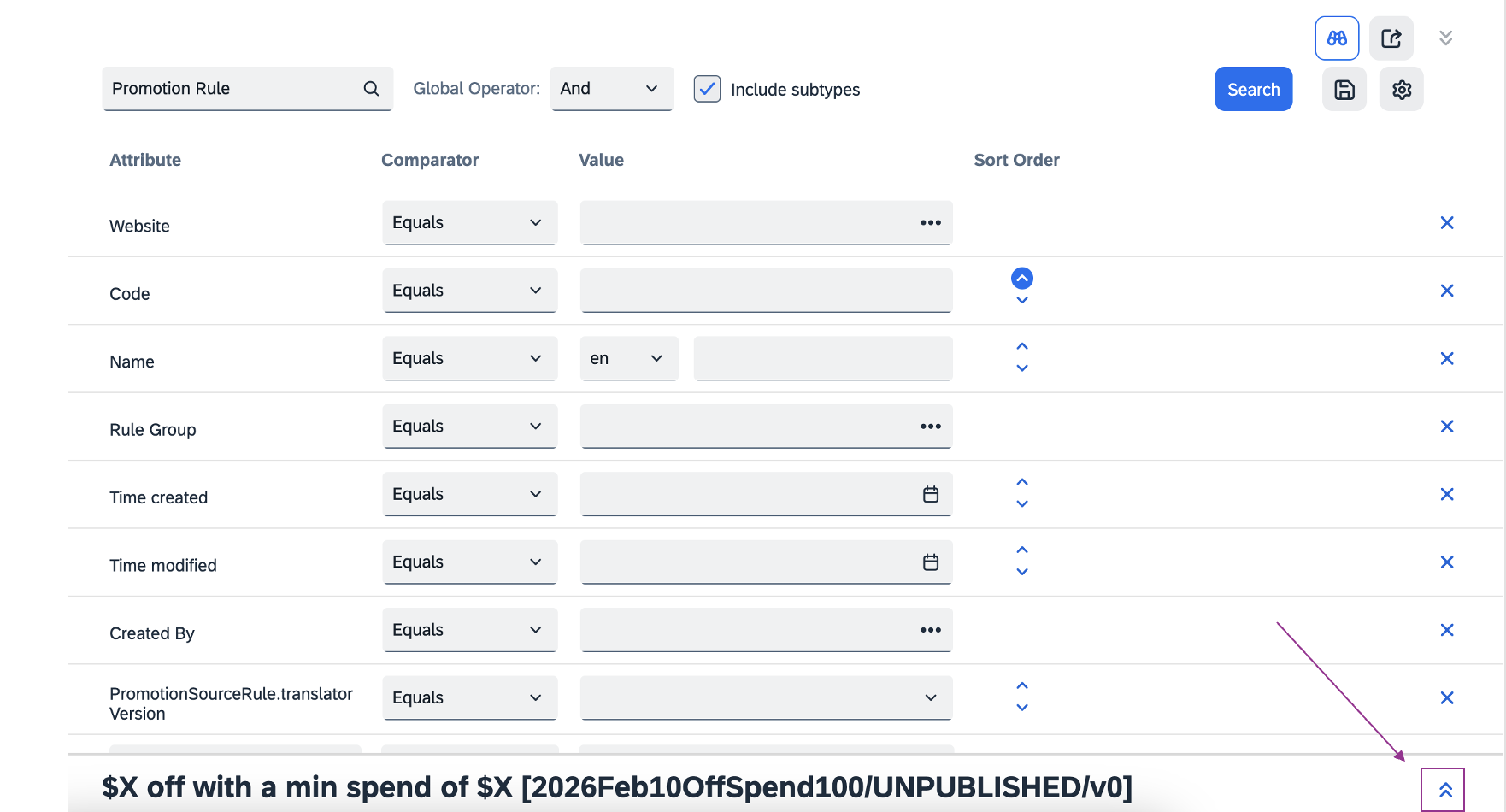This screenshot has width=1506, height=812.
Task: Click the Code value input field
Action: pyautogui.click(x=765, y=291)
